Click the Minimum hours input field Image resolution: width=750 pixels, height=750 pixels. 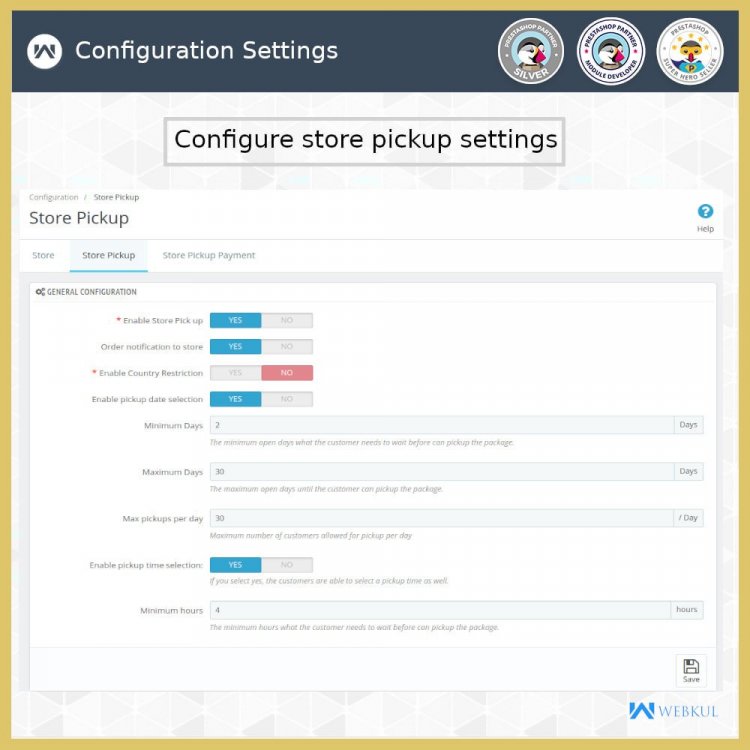coord(440,610)
